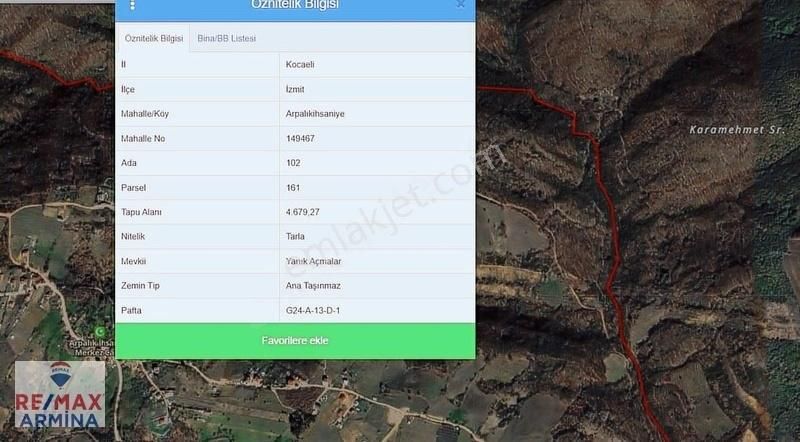Click the Ada value 102
This screenshot has height=442, width=800.
[x=293, y=163]
